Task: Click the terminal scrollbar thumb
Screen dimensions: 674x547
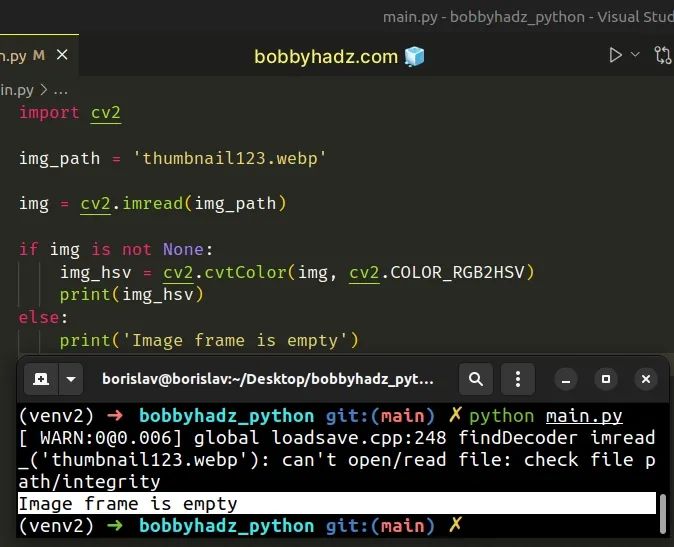Action: point(663,513)
